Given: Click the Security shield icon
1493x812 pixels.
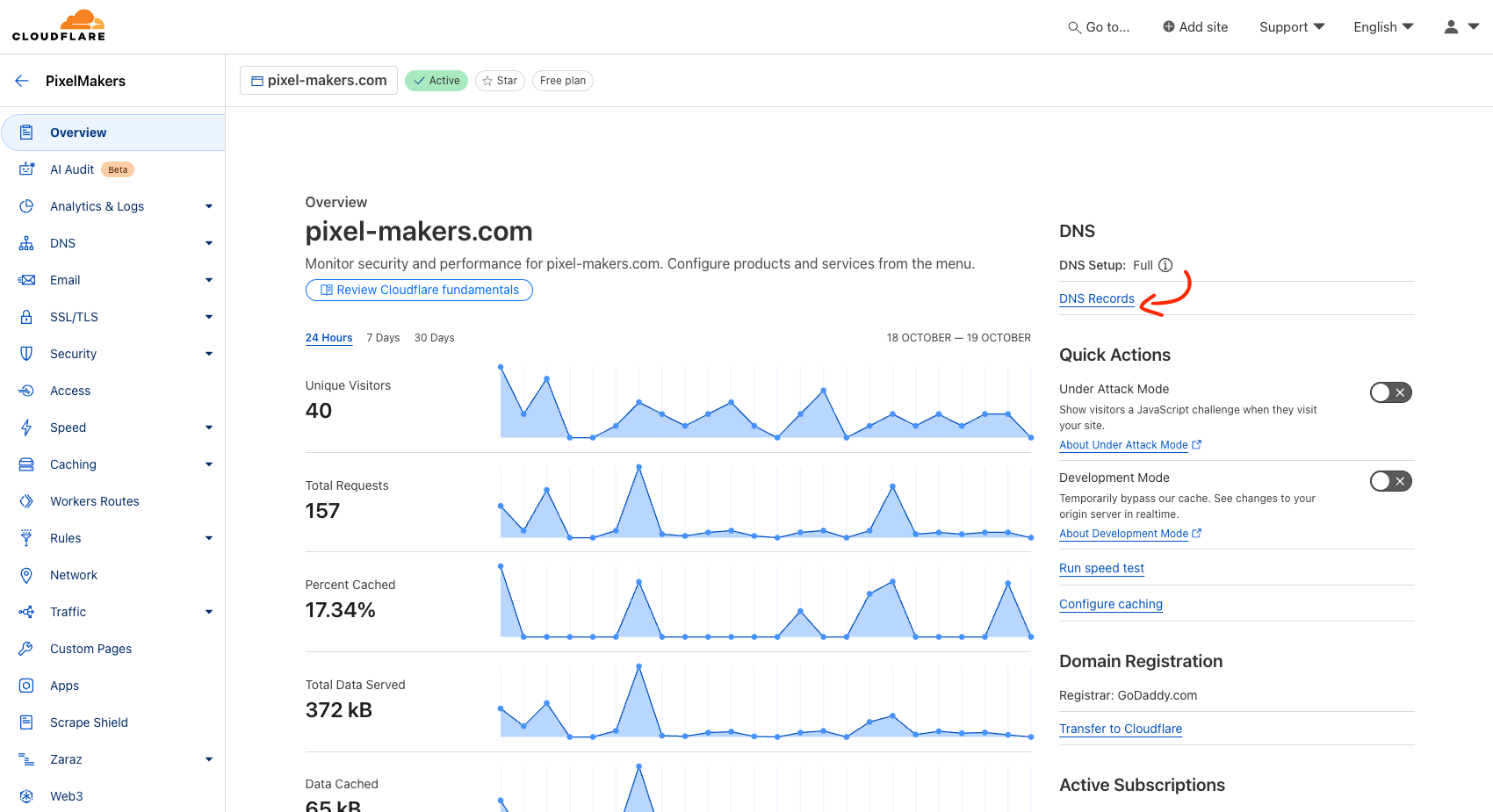Looking at the screenshot, I should 26,354.
